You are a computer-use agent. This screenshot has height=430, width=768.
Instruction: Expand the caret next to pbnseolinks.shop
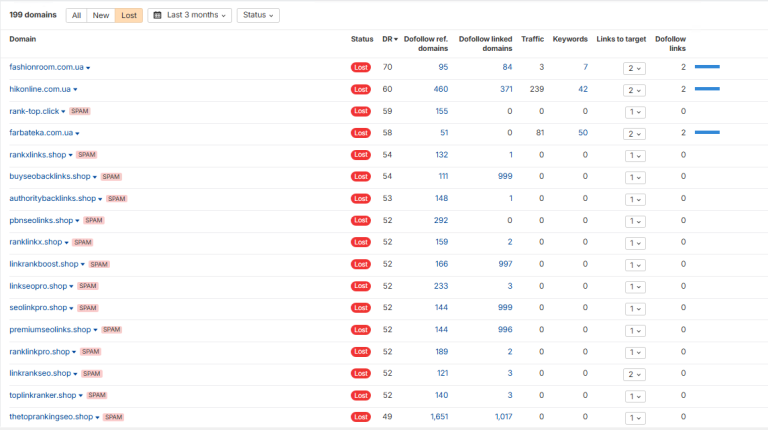[77, 221]
